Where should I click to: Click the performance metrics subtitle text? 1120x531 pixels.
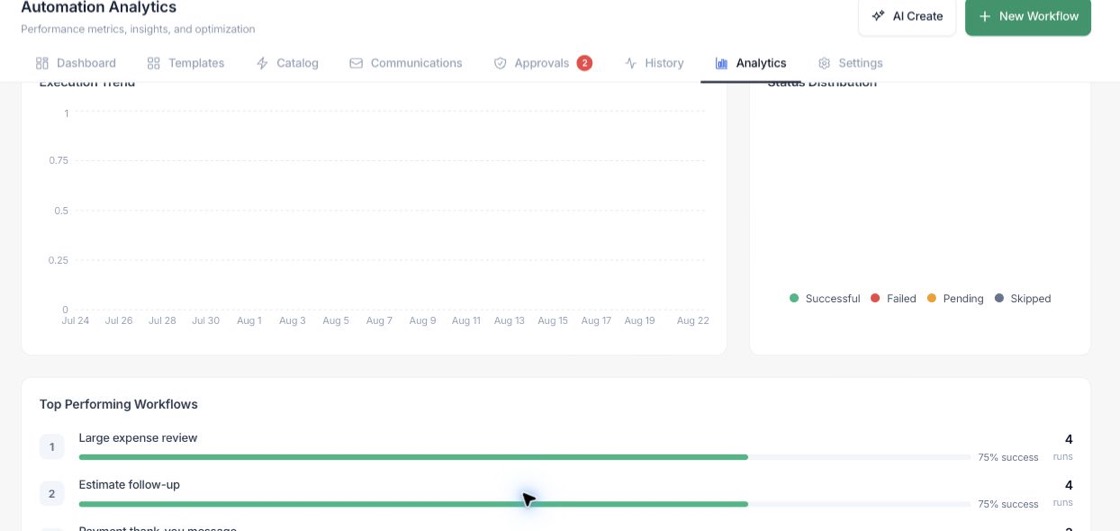point(138,29)
